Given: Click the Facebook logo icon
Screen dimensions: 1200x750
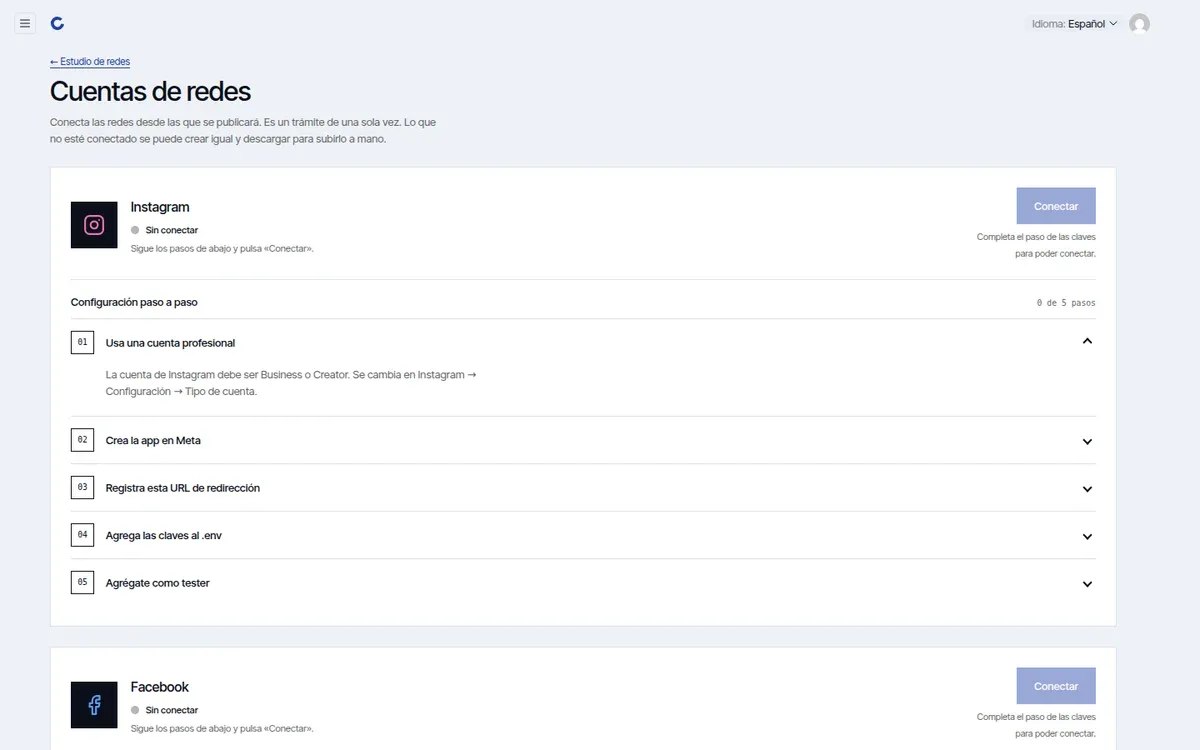Looking at the screenshot, I should [x=94, y=705].
